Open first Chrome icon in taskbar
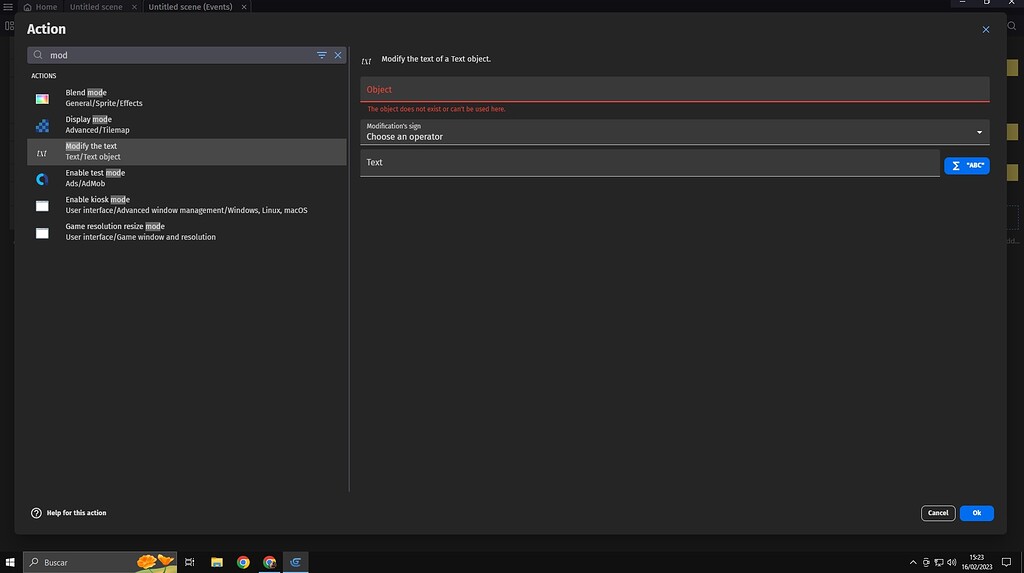This screenshot has height=573, width=1024. [x=243, y=563]
